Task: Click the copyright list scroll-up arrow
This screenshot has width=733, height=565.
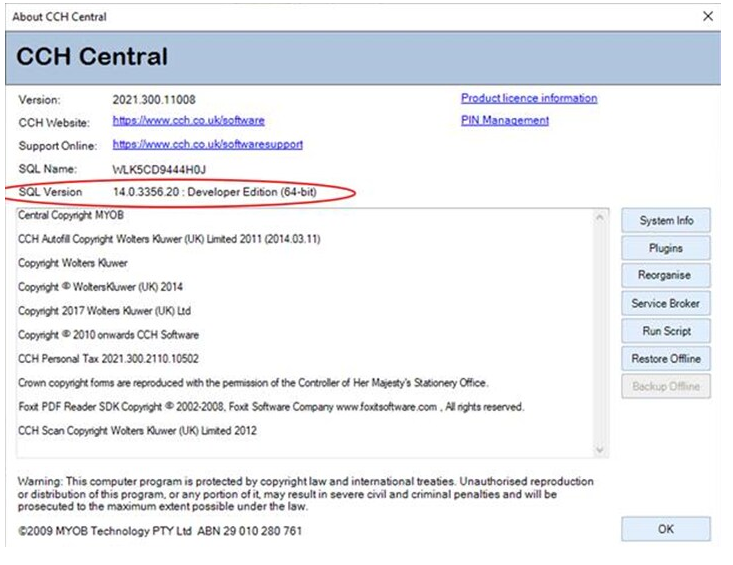Action: click(600, 217)
